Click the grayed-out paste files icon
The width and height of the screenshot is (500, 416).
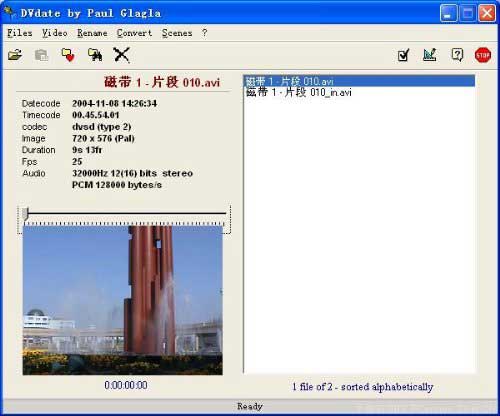click(x=42, y=55)
